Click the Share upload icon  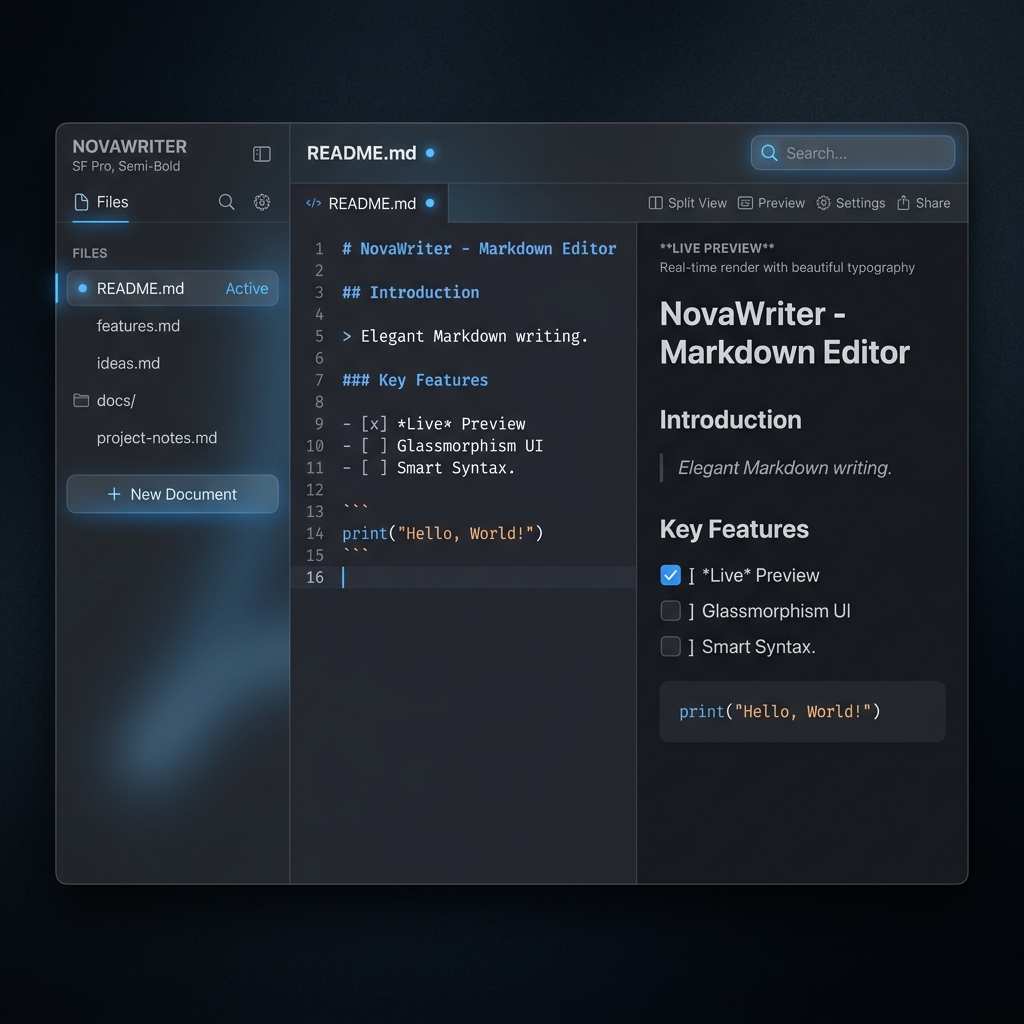(903, 203)
